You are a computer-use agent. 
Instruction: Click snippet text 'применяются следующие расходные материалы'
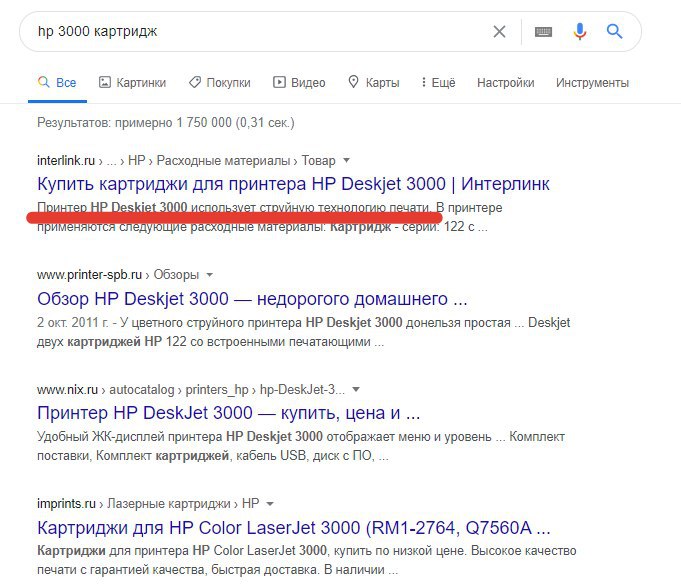[181, 227]
